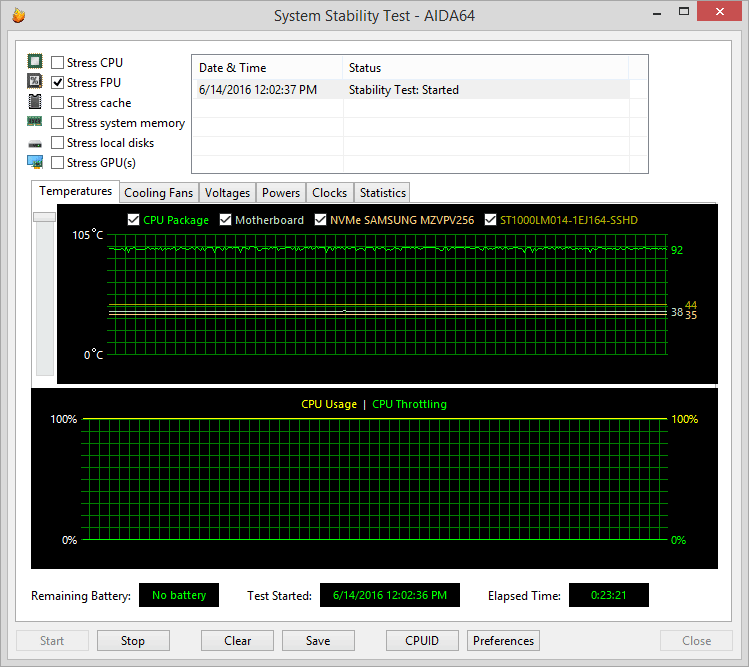Close the window with the red X

coord(720,11)
